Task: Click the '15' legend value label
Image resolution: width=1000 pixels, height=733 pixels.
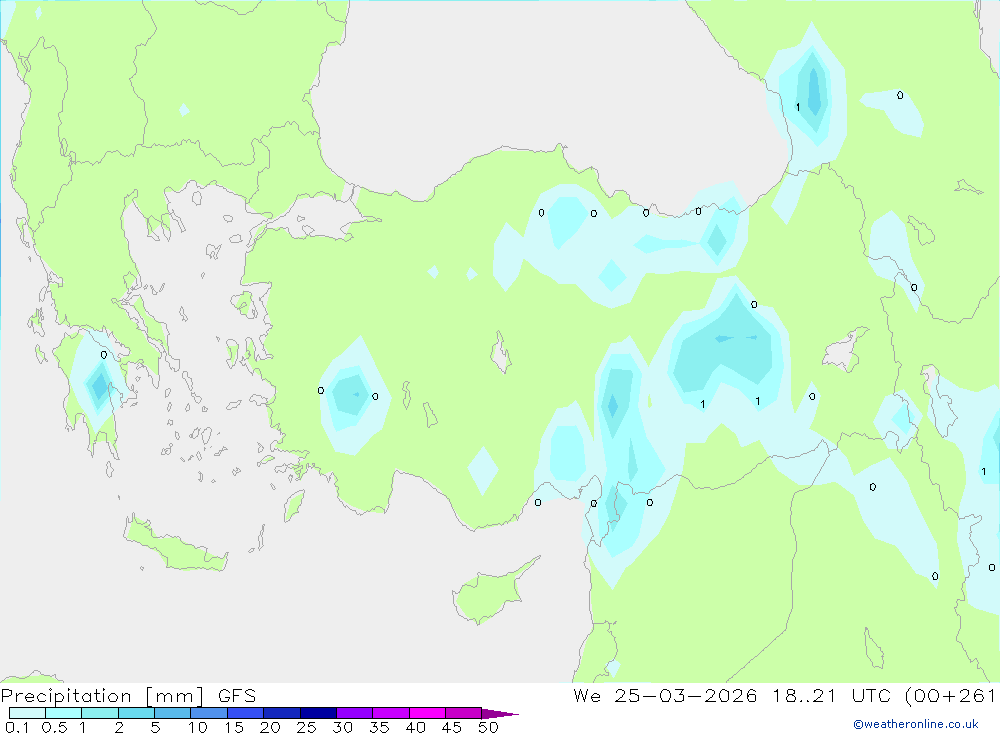Action: point(234,727)
